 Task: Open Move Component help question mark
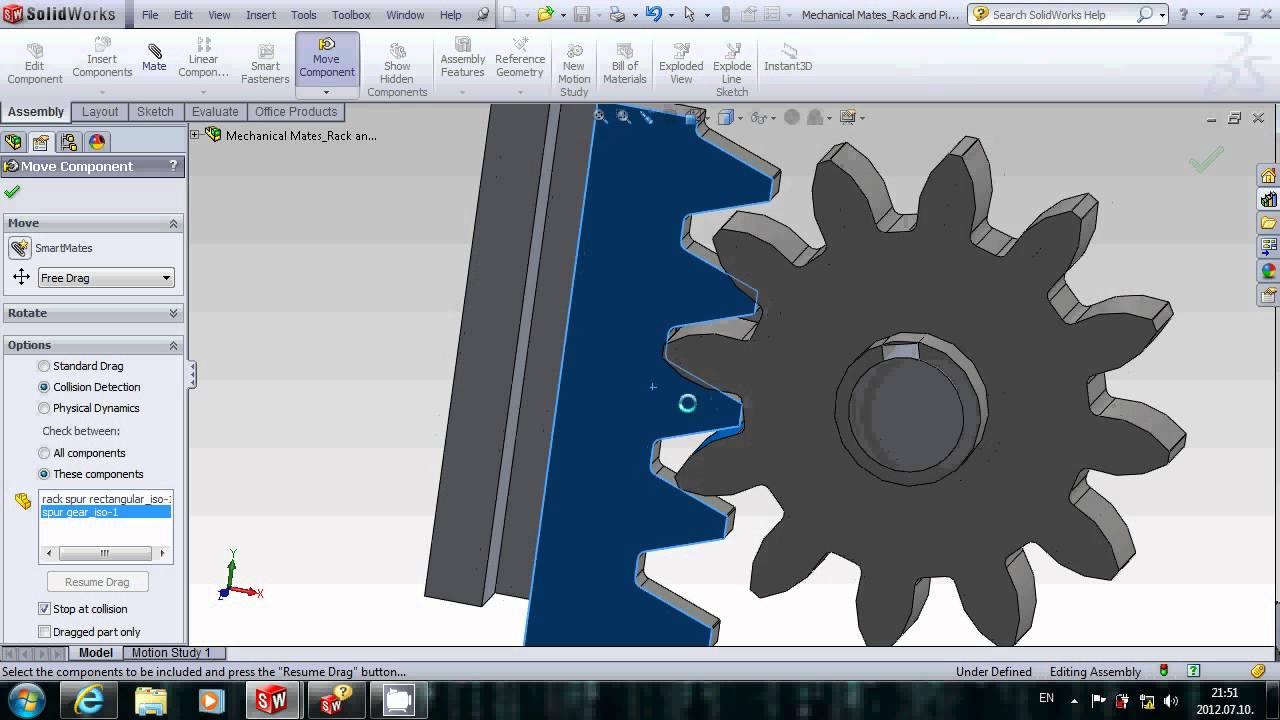tap(173, 166)
